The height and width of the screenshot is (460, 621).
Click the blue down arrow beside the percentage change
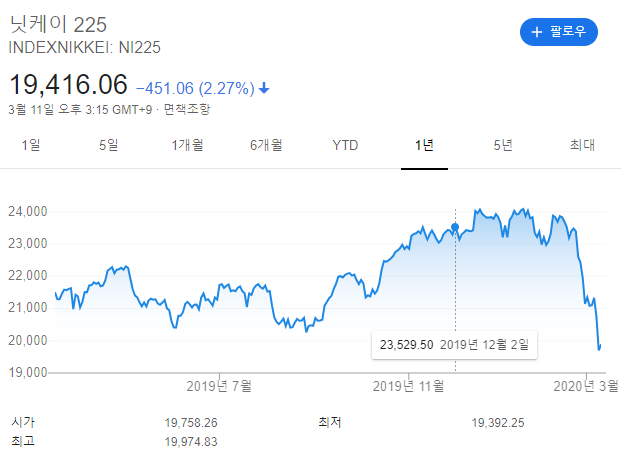tap(264, 88)
